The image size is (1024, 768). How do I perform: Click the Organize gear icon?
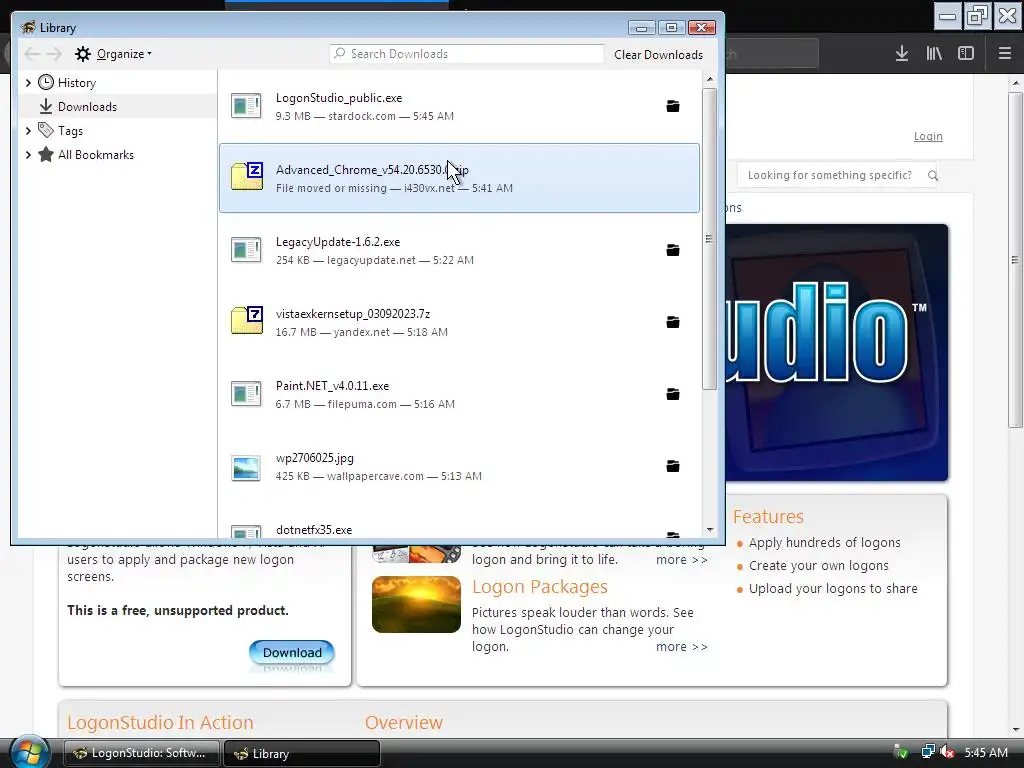pos(82,54)
